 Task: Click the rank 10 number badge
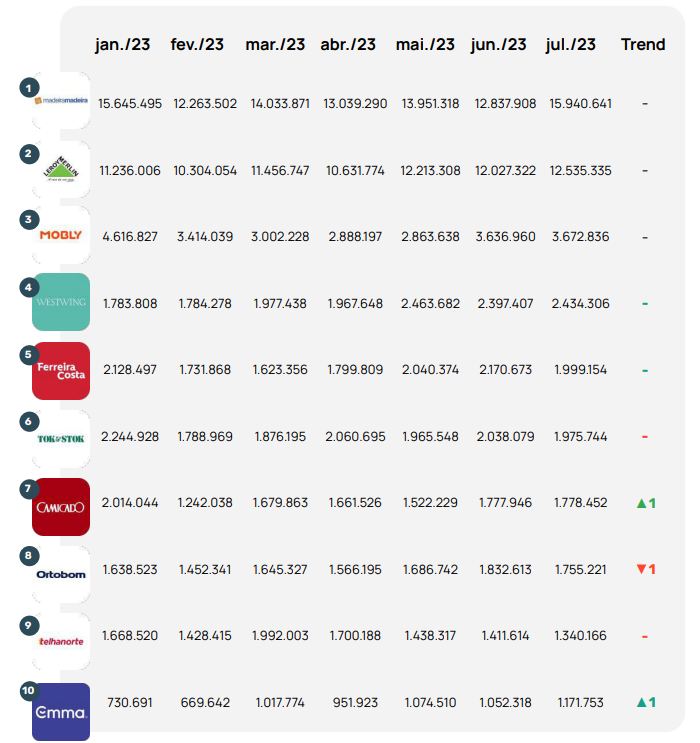[x=30, y=690]
